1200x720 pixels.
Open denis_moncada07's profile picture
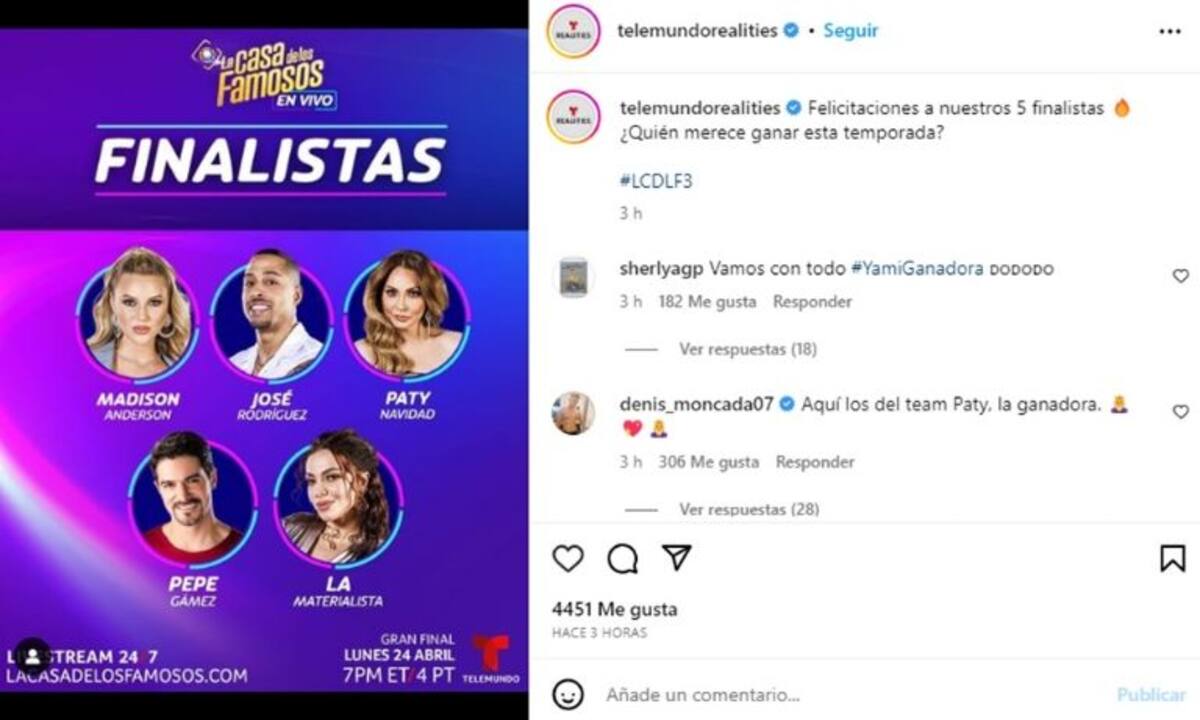coord(573,413)
